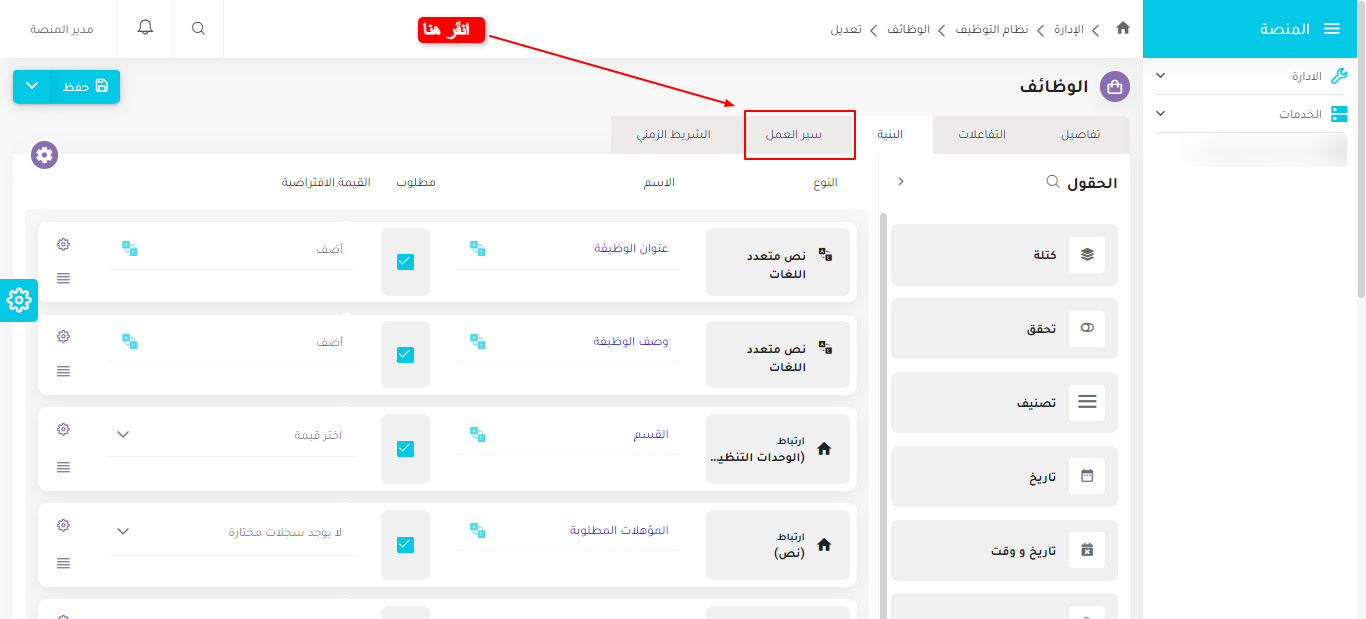Collapse the الادارة section in the right sidebar
Image resolution: width=1366 pixels, height=619 pixels.
(x=1160, y=75)
